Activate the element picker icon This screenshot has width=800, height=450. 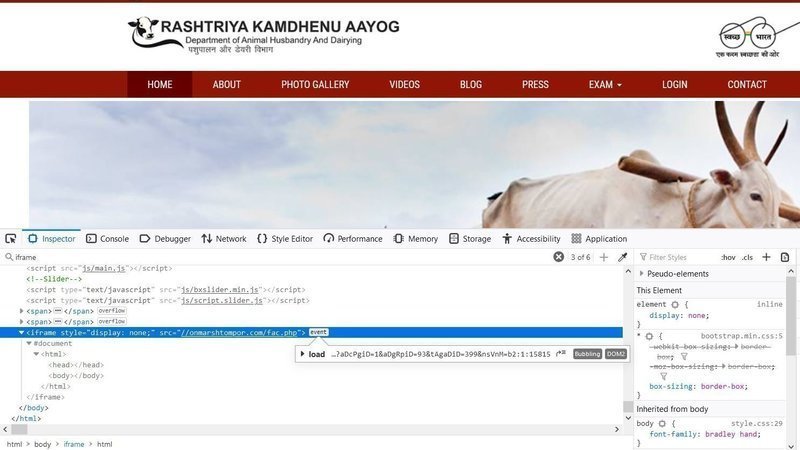point(10,239)
